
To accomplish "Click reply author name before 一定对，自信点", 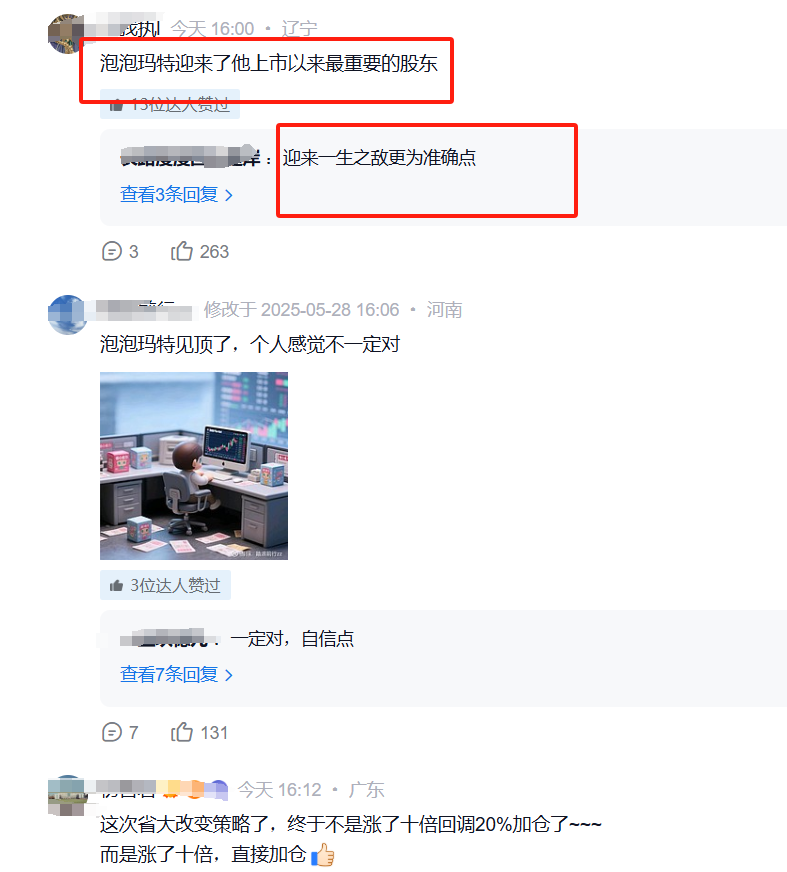I will point(165,638).
